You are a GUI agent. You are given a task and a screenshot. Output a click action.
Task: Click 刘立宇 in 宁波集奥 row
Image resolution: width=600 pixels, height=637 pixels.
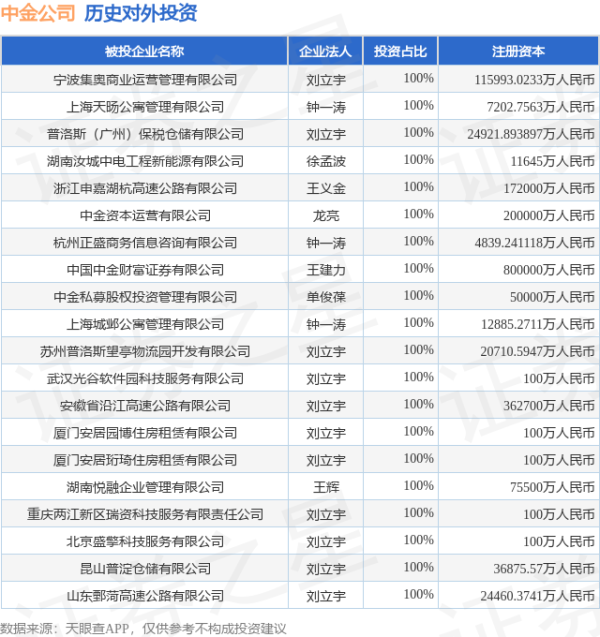[x=326, y=80]
